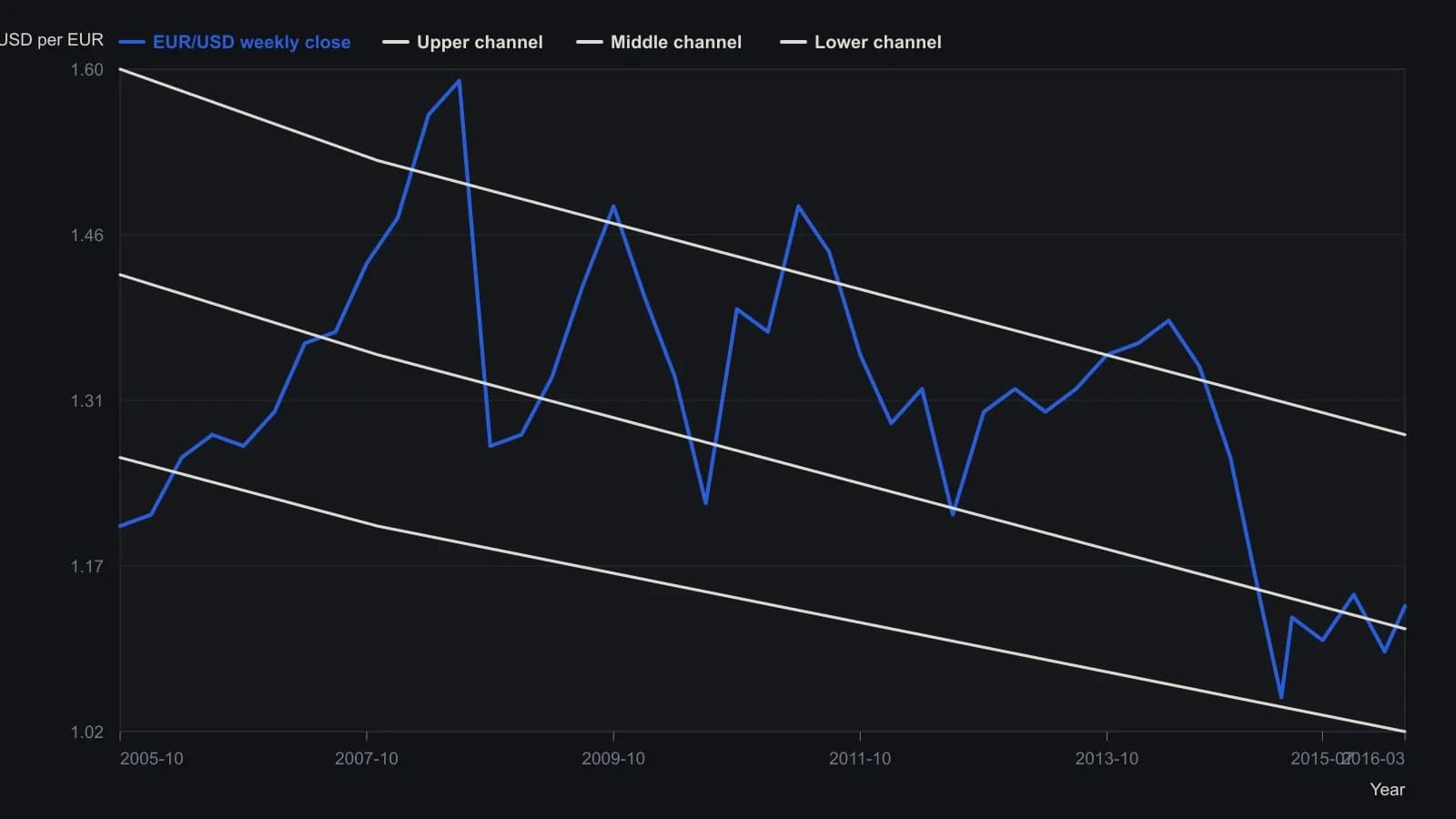Image resolution: width=1456 pixels, height=819 pixels.
Task: Select the 2007-10 x-axis tick label
Action: tap(367, 759)
